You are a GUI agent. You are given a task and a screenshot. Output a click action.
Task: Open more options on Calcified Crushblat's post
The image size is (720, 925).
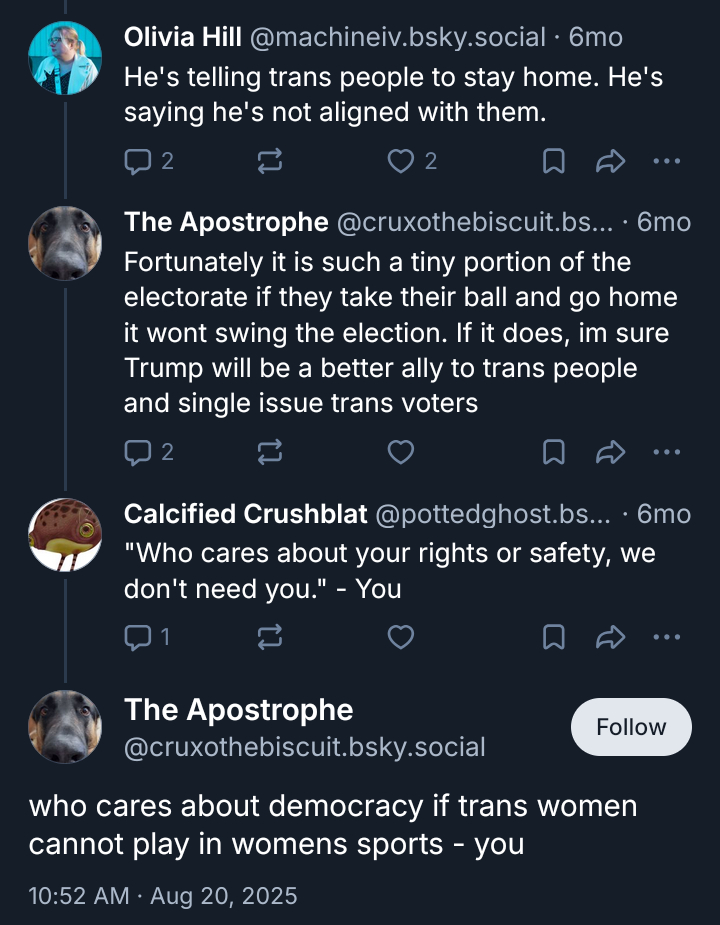click(666, 637)
